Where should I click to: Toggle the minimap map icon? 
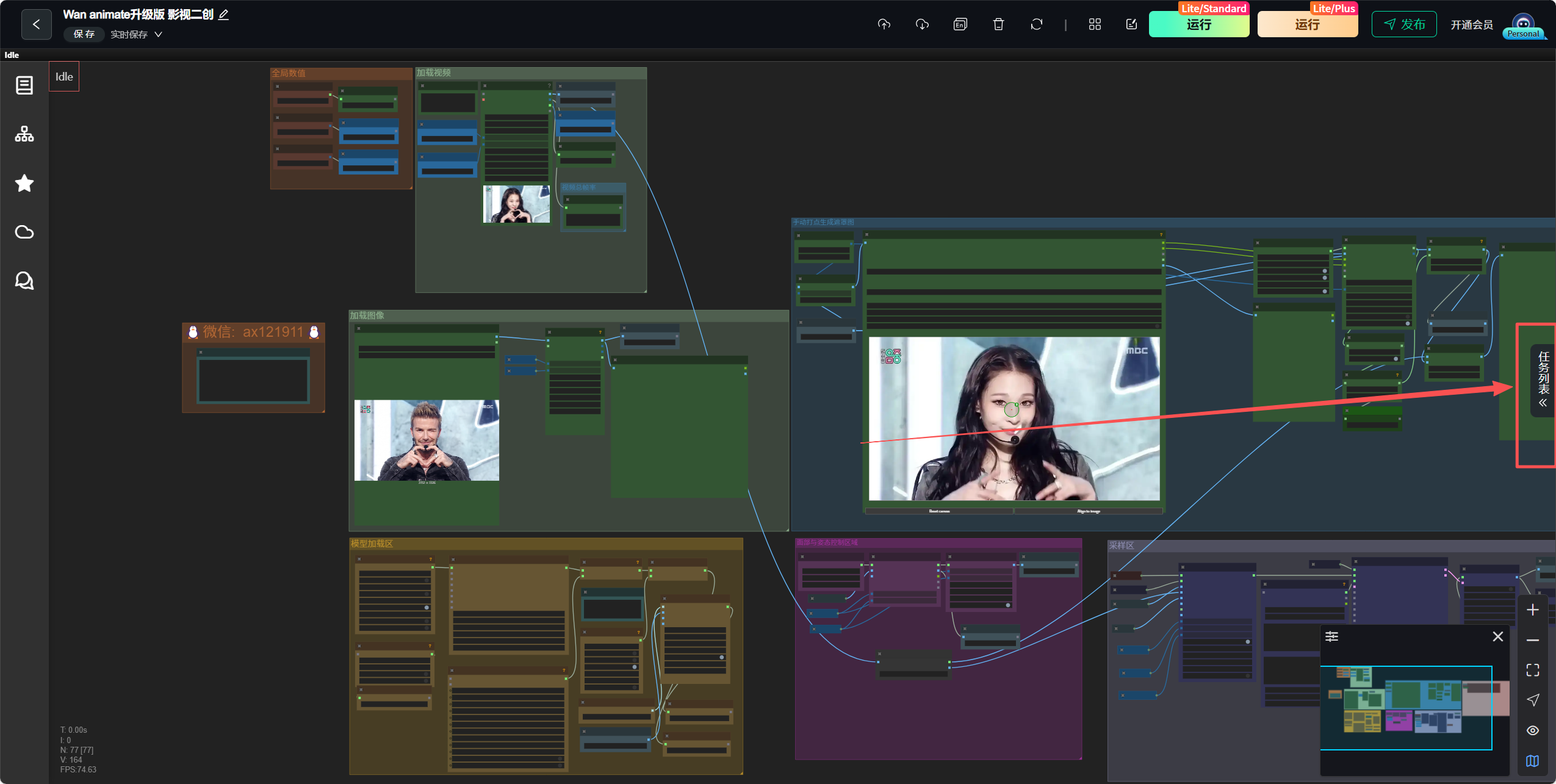[1532, 761]
